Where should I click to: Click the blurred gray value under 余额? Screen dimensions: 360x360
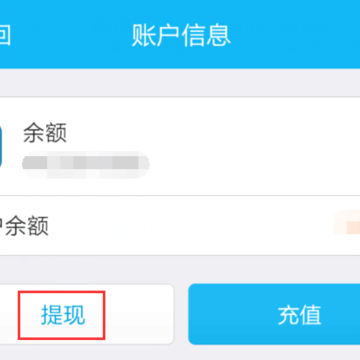point(86,165)
